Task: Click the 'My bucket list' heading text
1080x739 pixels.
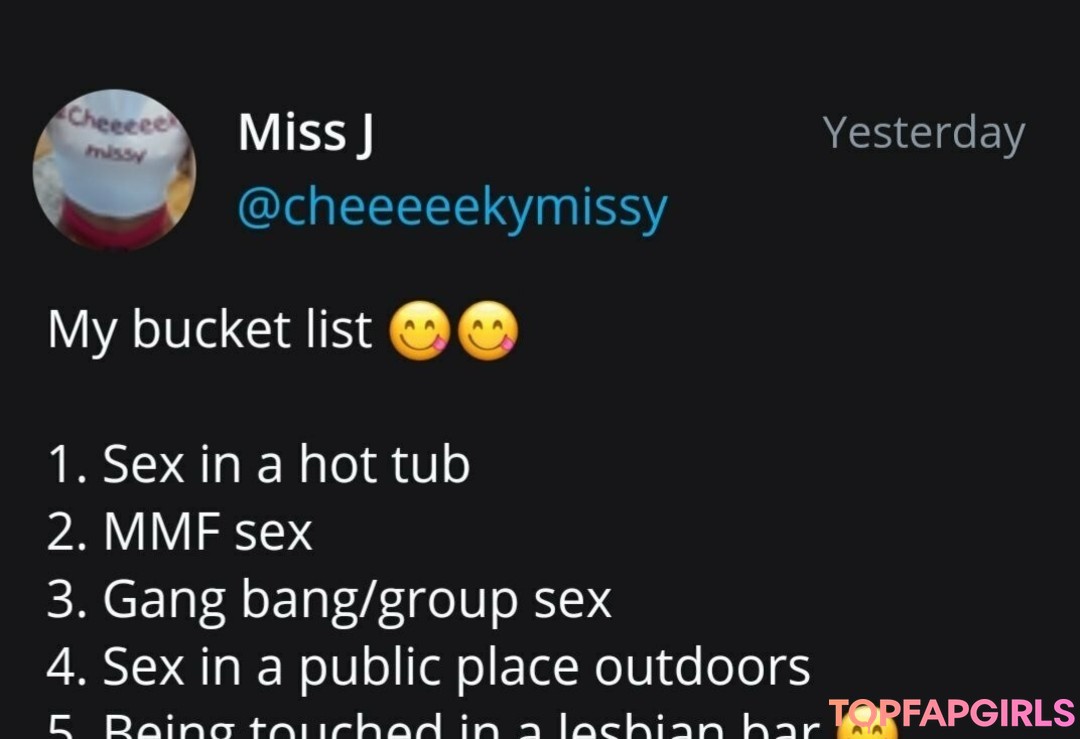Action: (x=209, y=331)
